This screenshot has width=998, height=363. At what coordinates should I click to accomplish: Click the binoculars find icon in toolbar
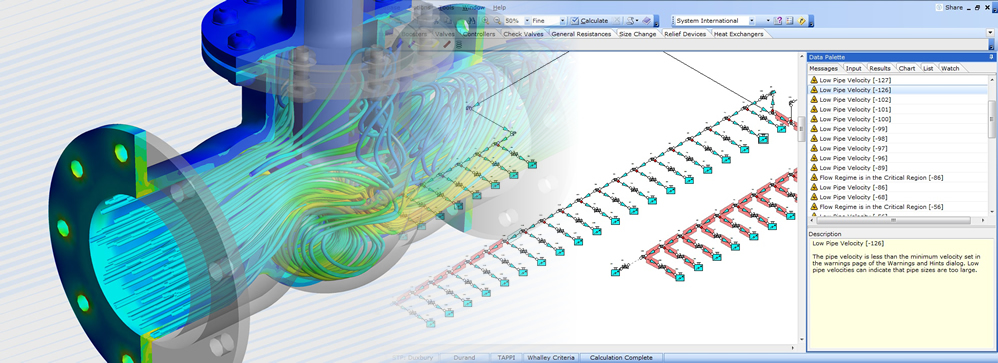[x=472, y=20]
